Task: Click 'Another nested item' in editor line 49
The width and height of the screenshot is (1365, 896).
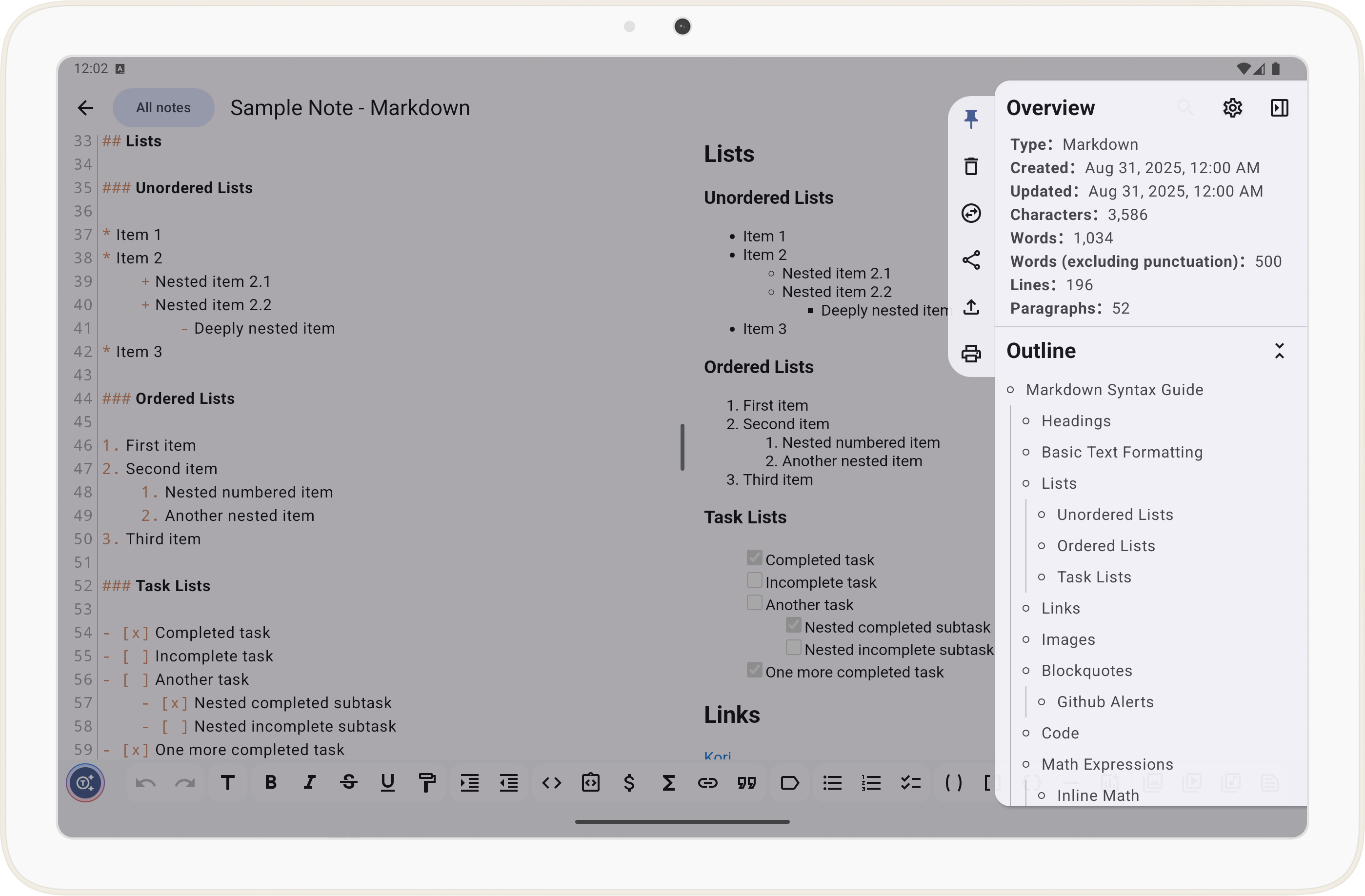Action: click(240, 516)
